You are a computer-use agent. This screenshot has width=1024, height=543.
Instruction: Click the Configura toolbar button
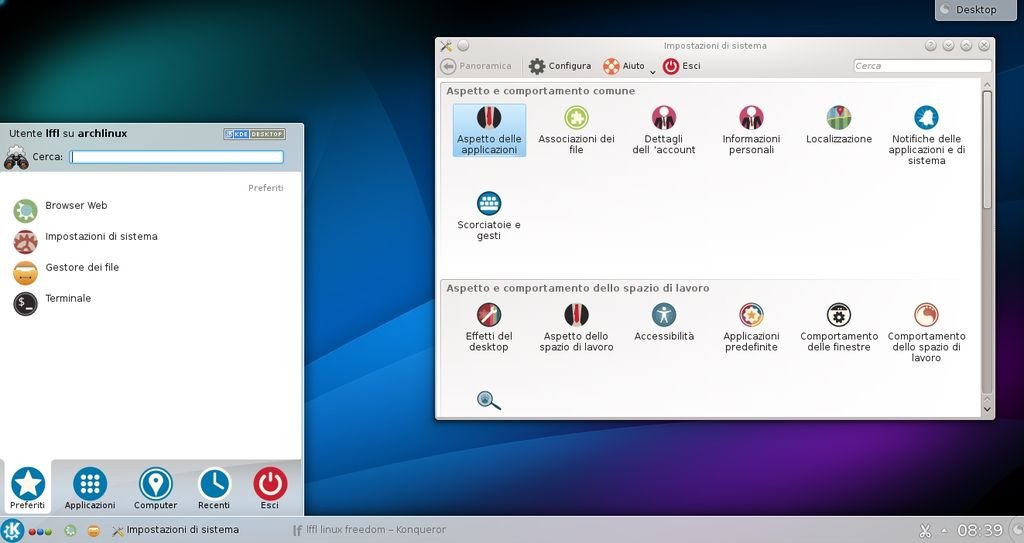pyautogui.click(x=560, y=66)
